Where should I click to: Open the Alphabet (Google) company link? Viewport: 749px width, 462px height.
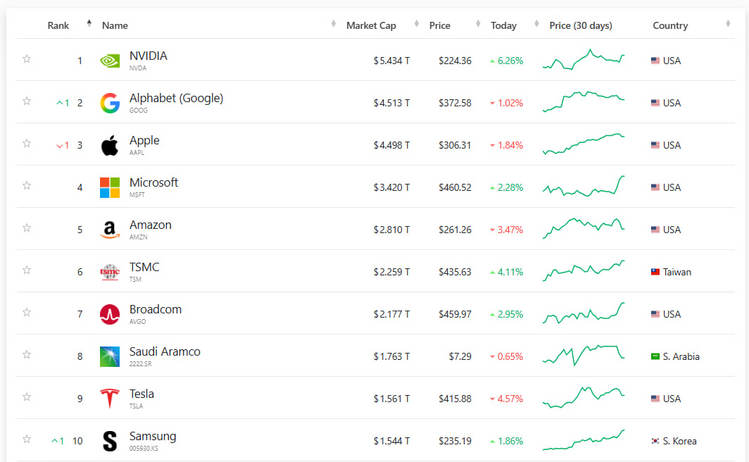click(176, 98)
